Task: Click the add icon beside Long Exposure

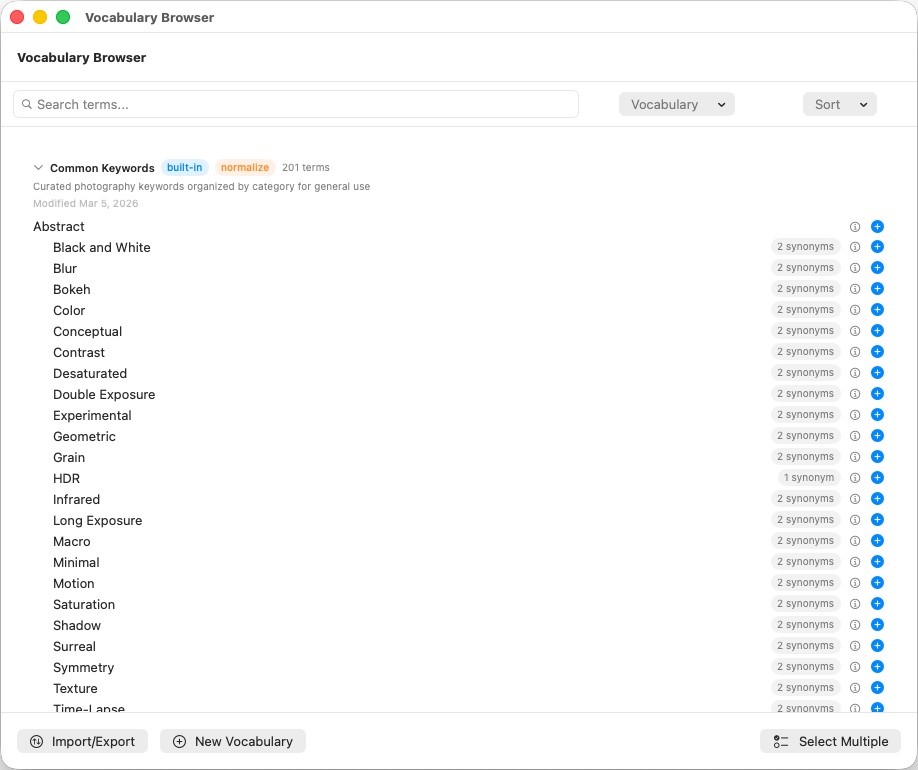Action: pos(877,519)
